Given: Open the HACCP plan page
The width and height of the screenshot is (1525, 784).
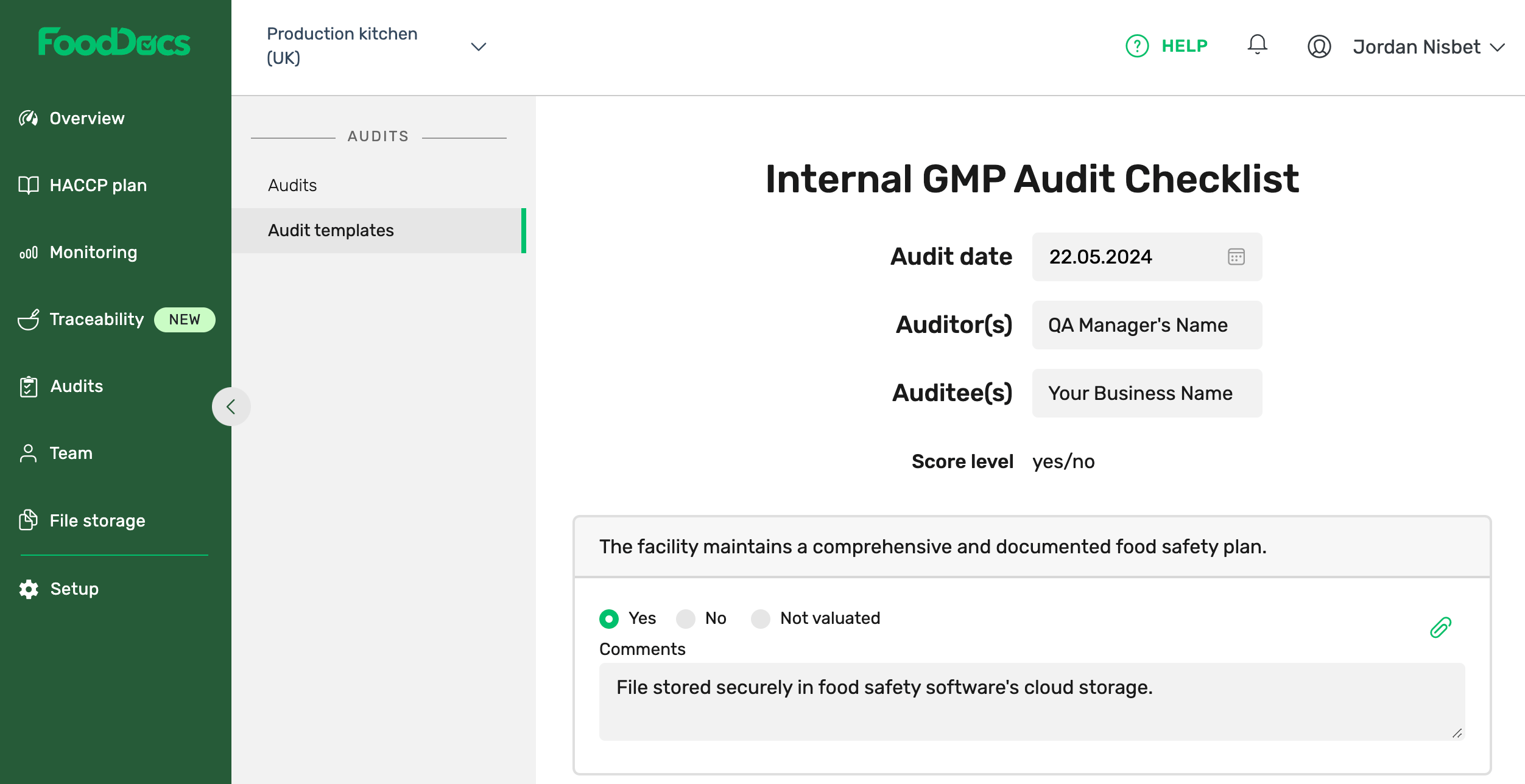Looking at the screenshot, I should click(97, 186).
